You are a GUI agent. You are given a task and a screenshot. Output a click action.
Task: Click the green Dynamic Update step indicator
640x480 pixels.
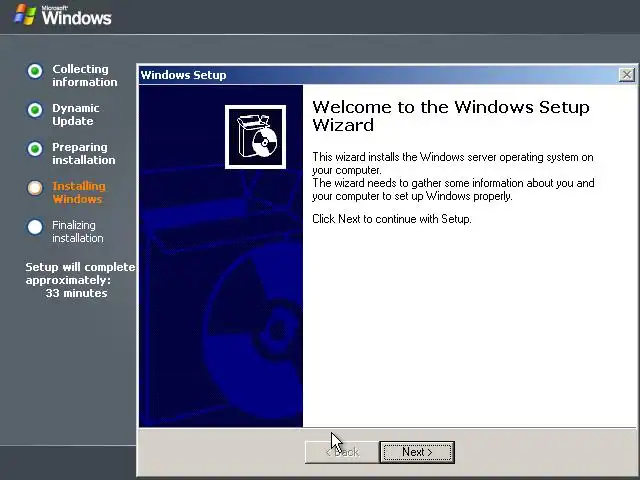click(x=35, y=110)
